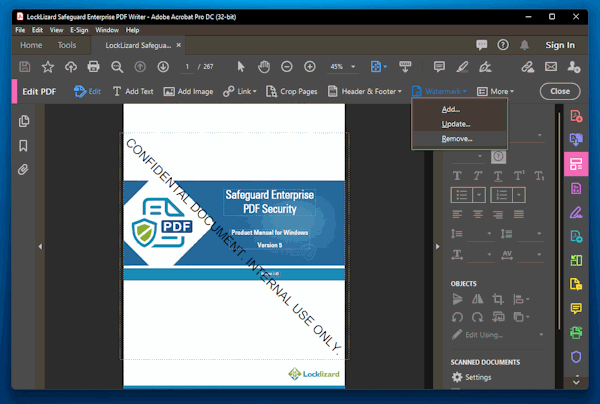Click the share with others person icon
This screenshot has width=600, height=404.
(x=574, y=67)
